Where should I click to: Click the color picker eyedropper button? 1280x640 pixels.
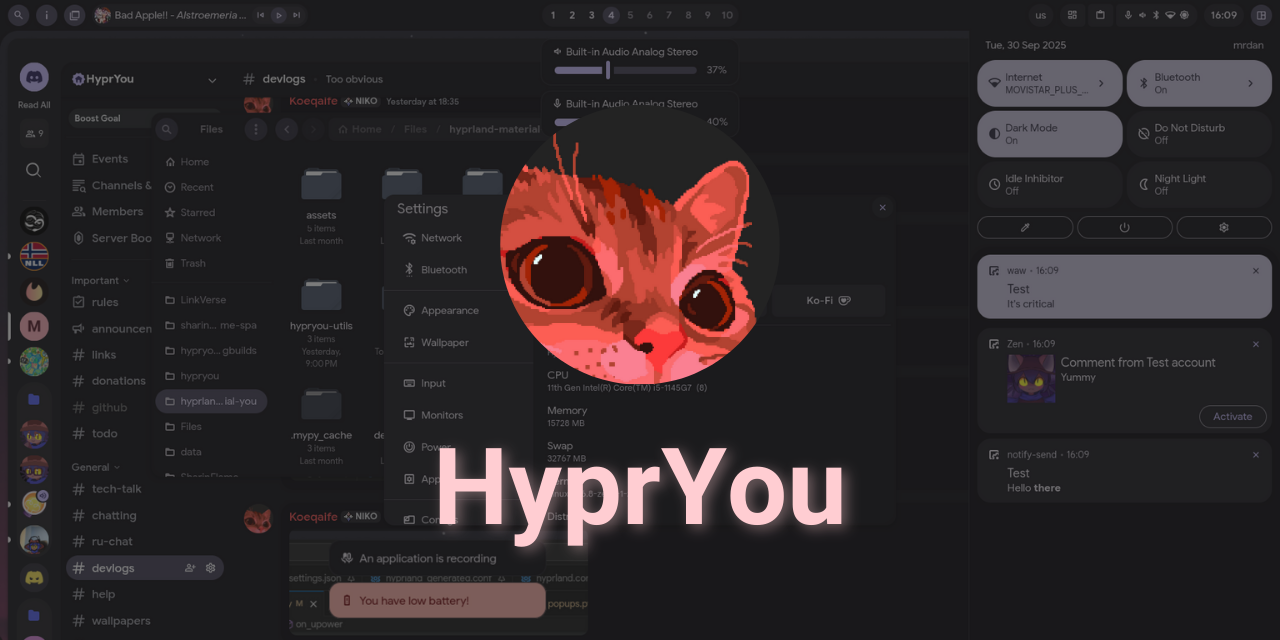pos(1025,227)
